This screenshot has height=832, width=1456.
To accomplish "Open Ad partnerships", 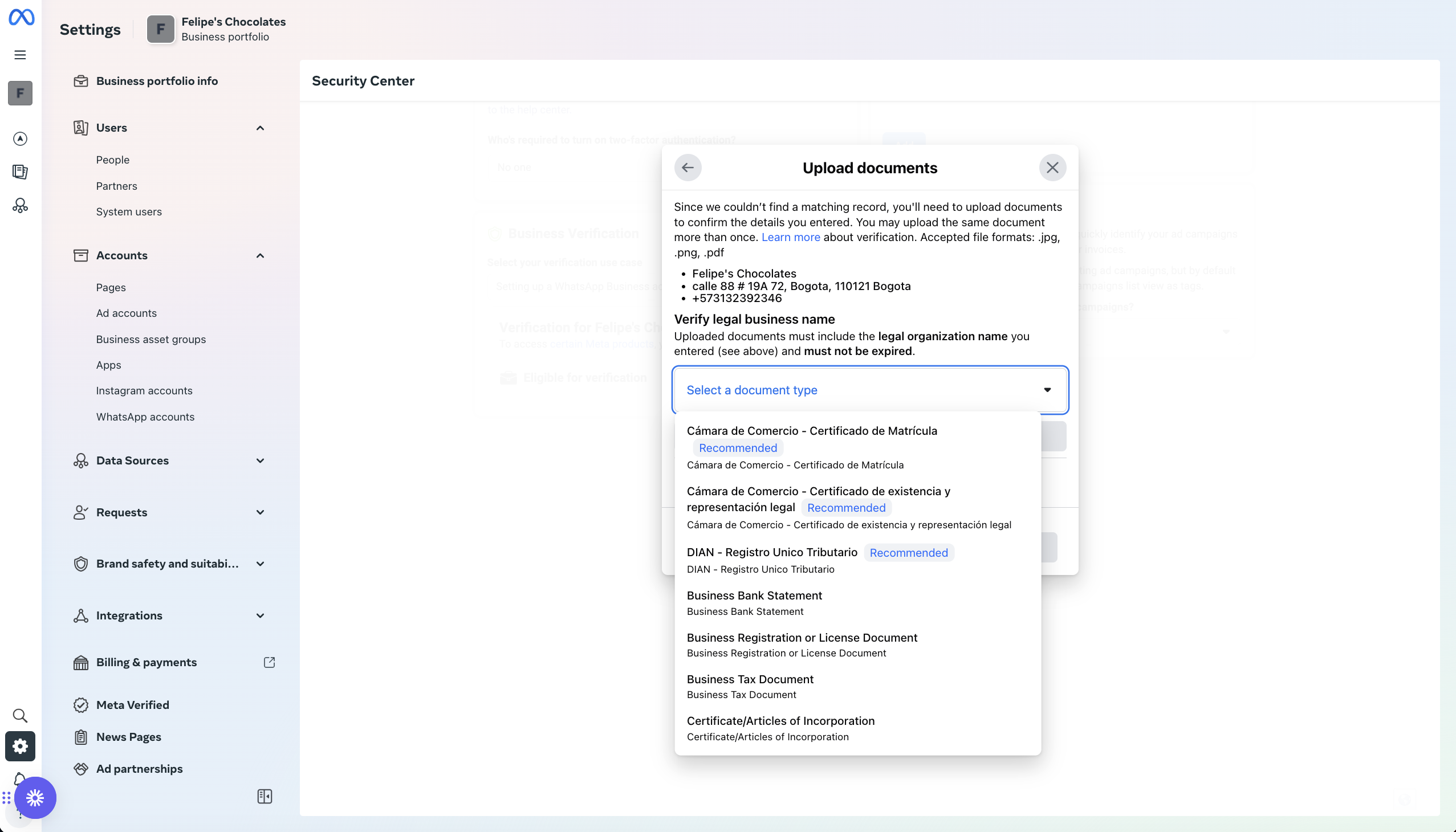I will [140, 769].
